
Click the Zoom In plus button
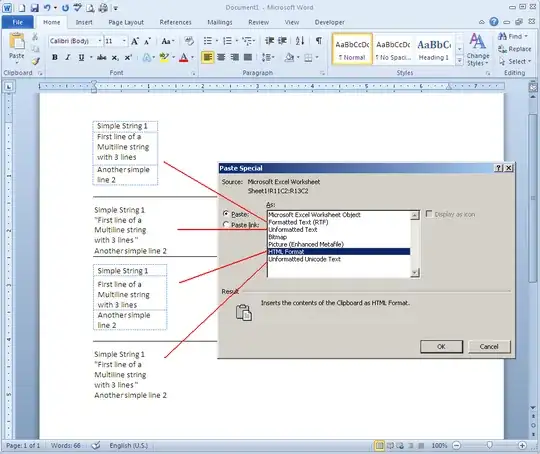point(522,445)
